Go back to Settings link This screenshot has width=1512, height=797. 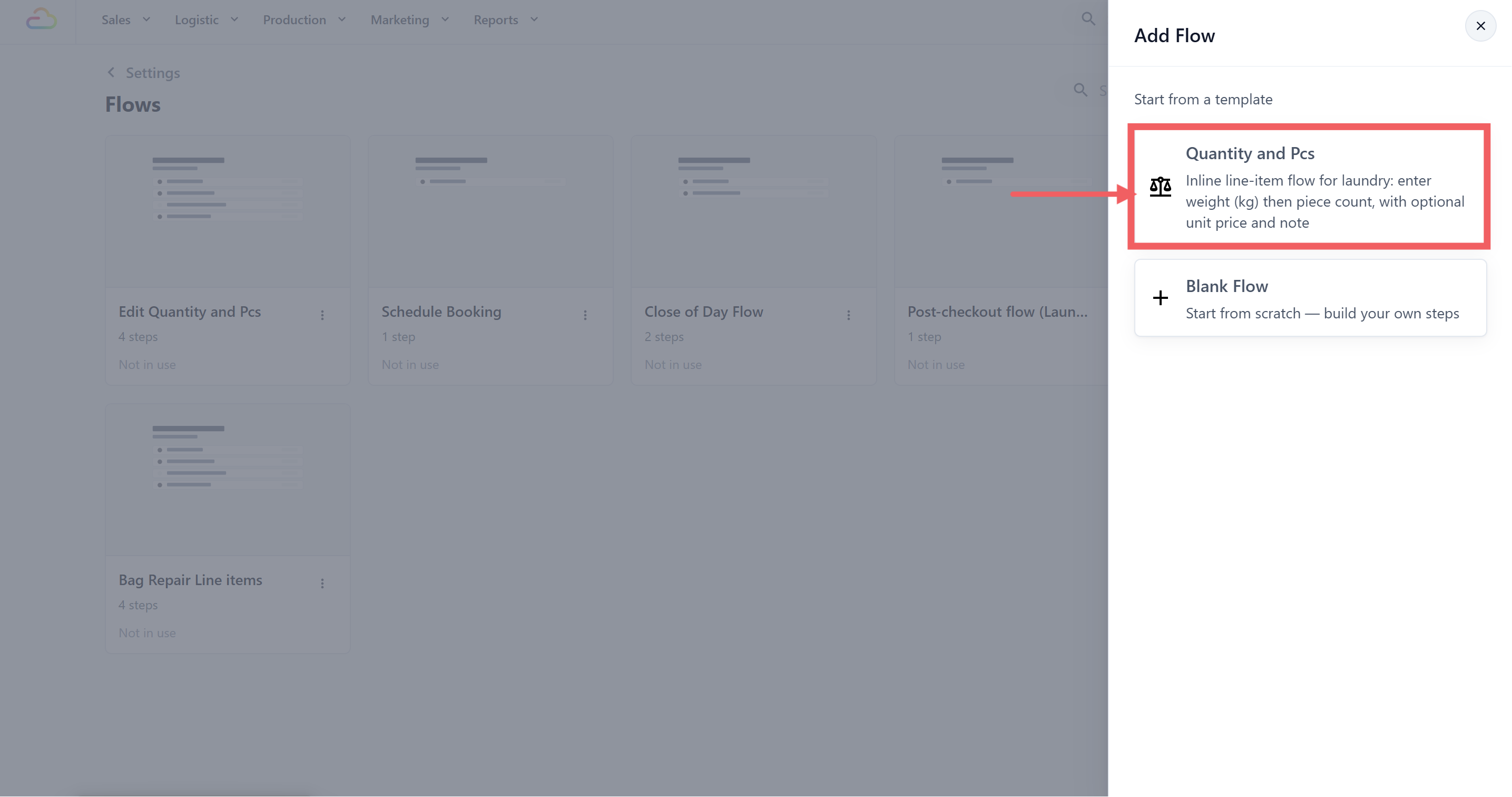click(153, 73)
